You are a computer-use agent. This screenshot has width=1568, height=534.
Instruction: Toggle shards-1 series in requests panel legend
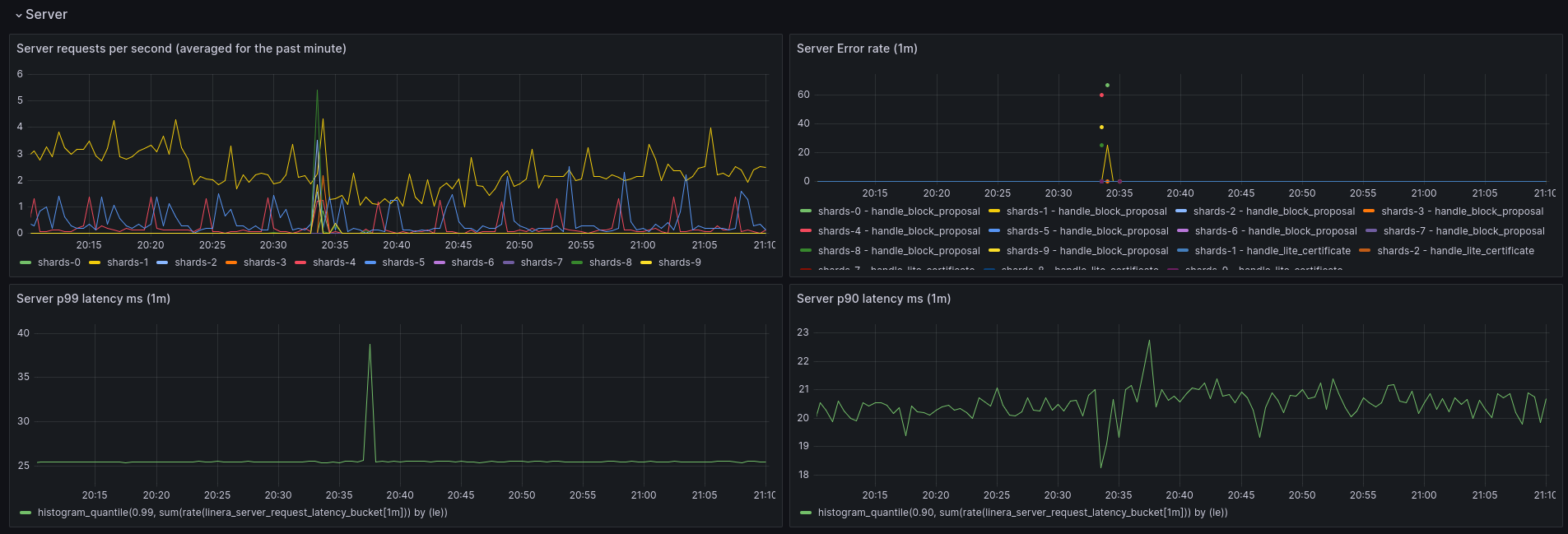pos(128,262)
